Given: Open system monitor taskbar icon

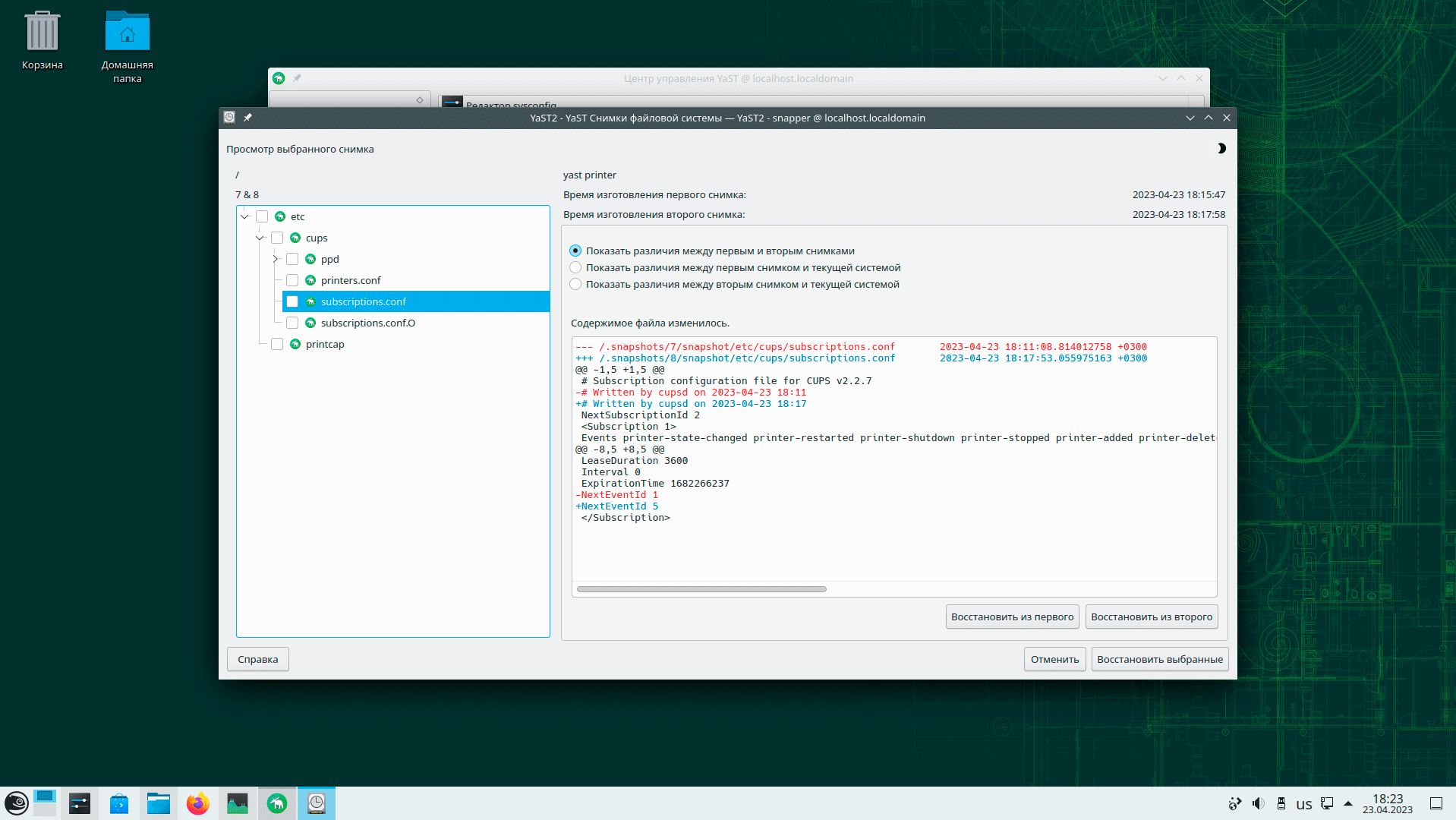Looking at the screenshot, I should pyautogui.click(x=238, y=803).
